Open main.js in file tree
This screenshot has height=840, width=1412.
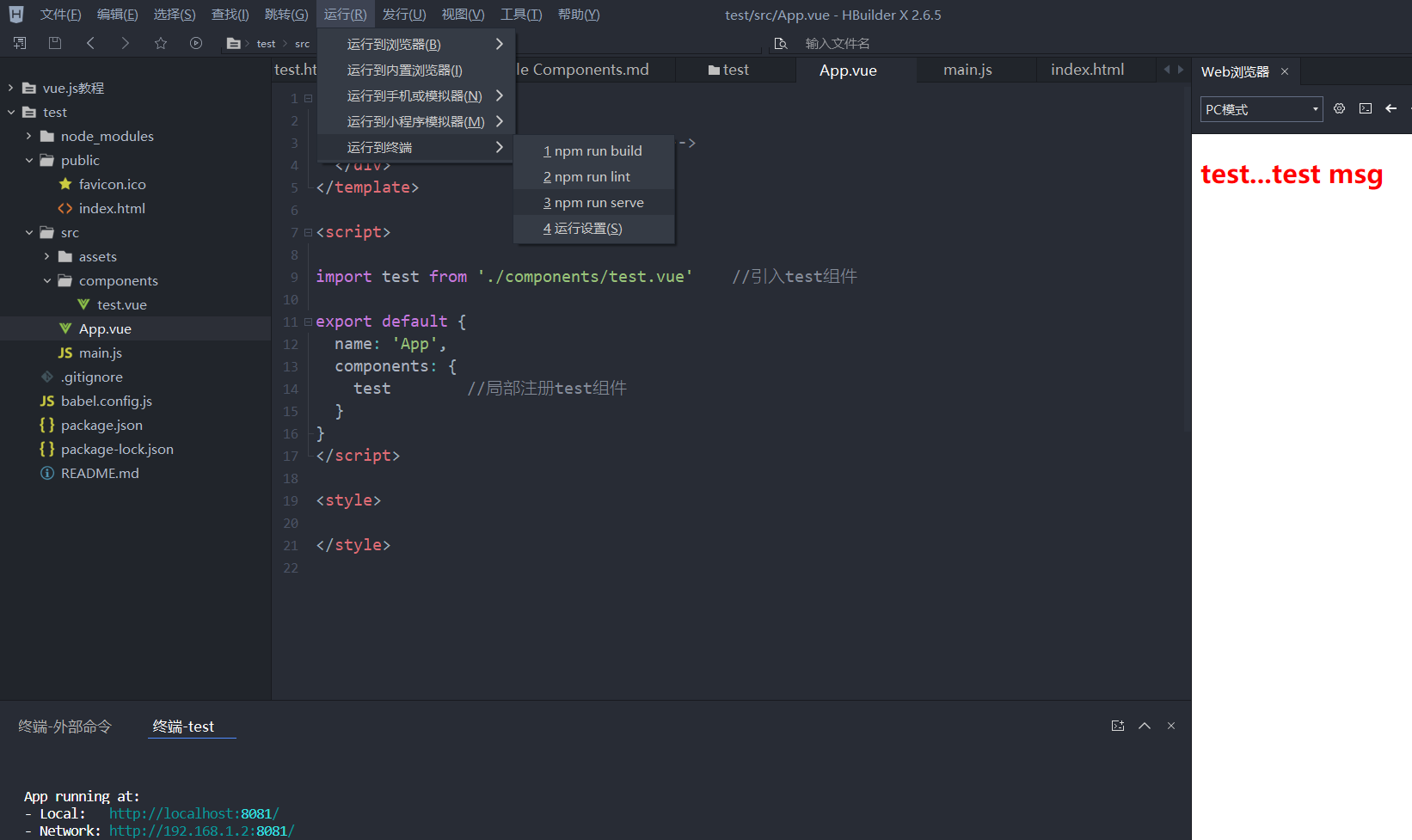(x=101, y=353)
